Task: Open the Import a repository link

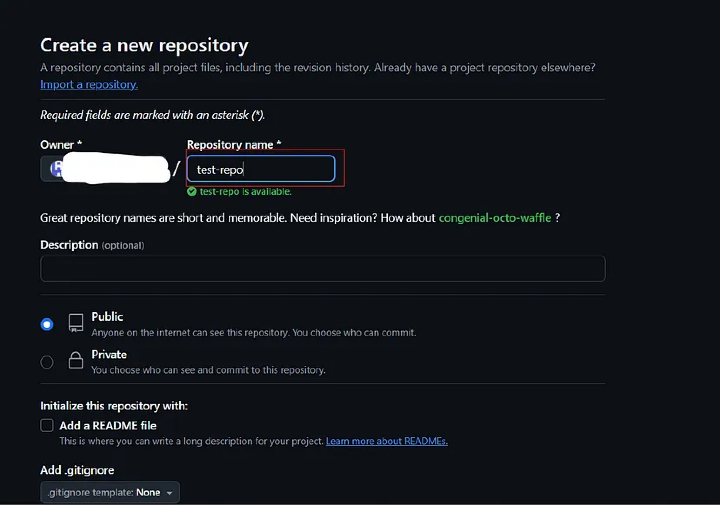Action: pyautogui.click(x=89, y=85)
